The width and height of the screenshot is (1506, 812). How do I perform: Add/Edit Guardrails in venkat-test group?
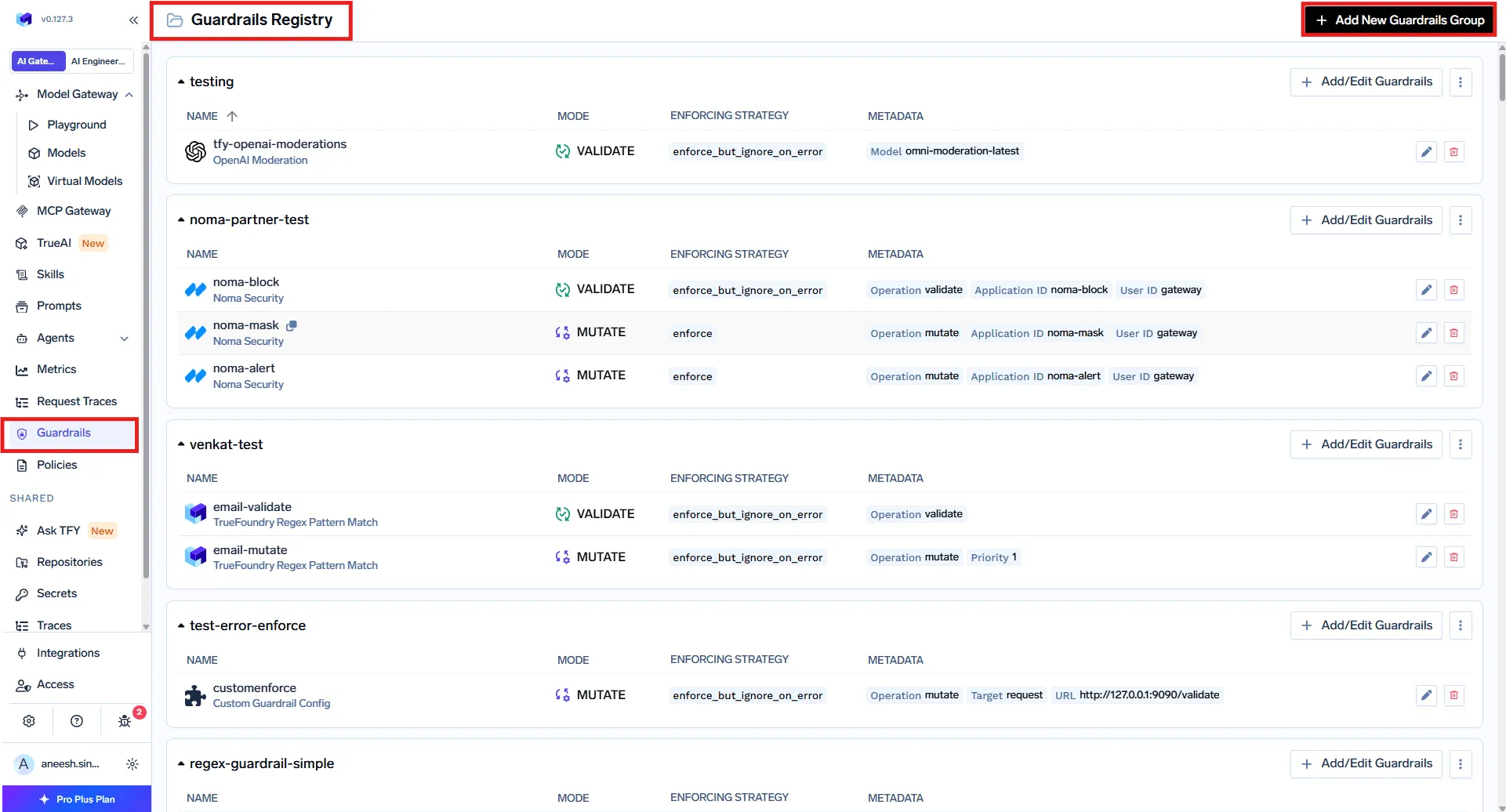click(1366, 444)
